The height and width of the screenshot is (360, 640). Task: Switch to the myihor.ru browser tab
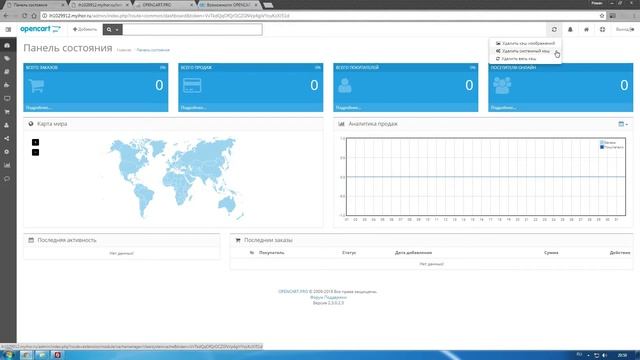pyautogui.click(x=100, y=5)
